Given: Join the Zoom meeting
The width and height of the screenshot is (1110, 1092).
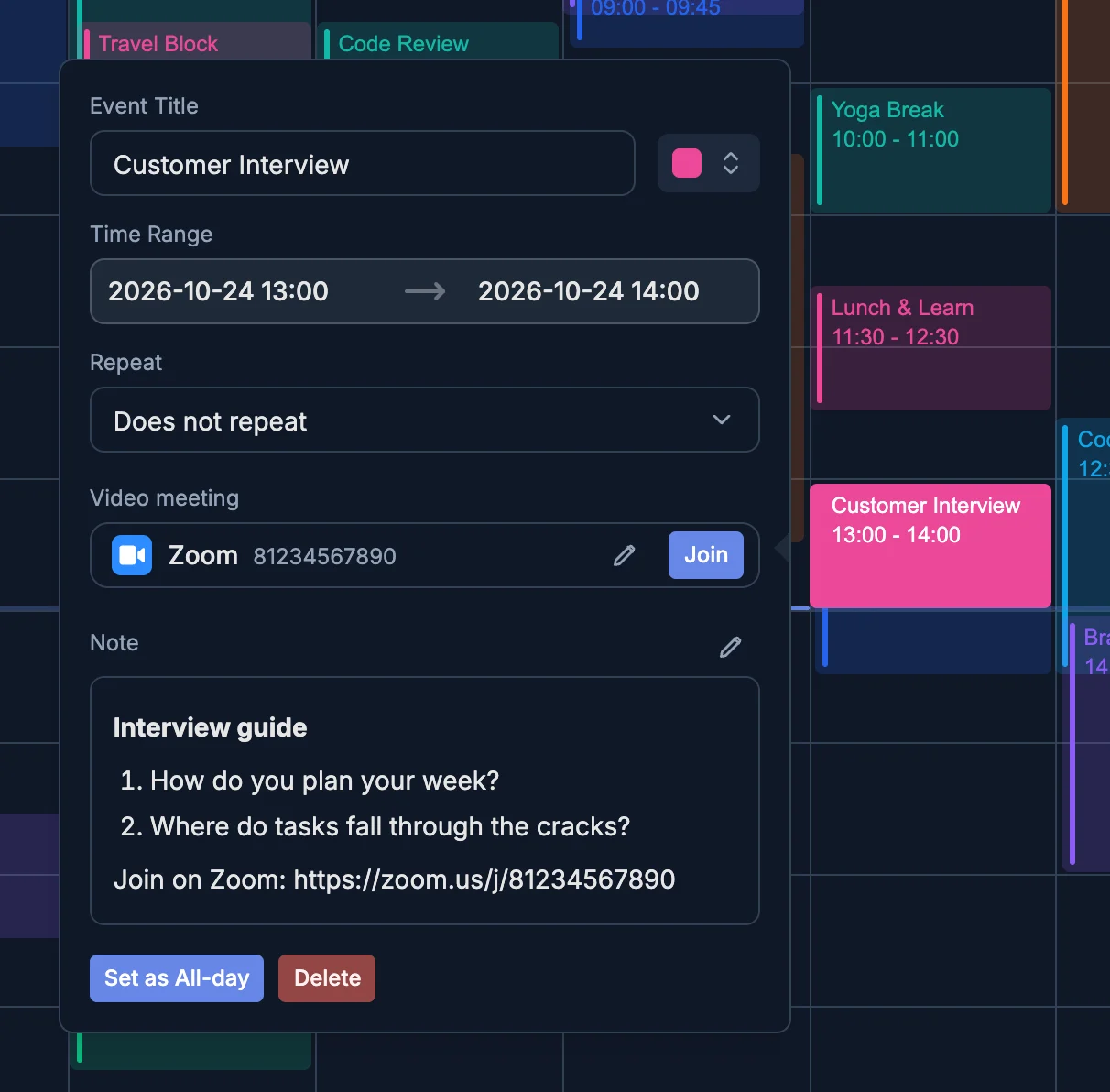Looking at the screenshot, I should pyautogui.click(x=706, y=555).
